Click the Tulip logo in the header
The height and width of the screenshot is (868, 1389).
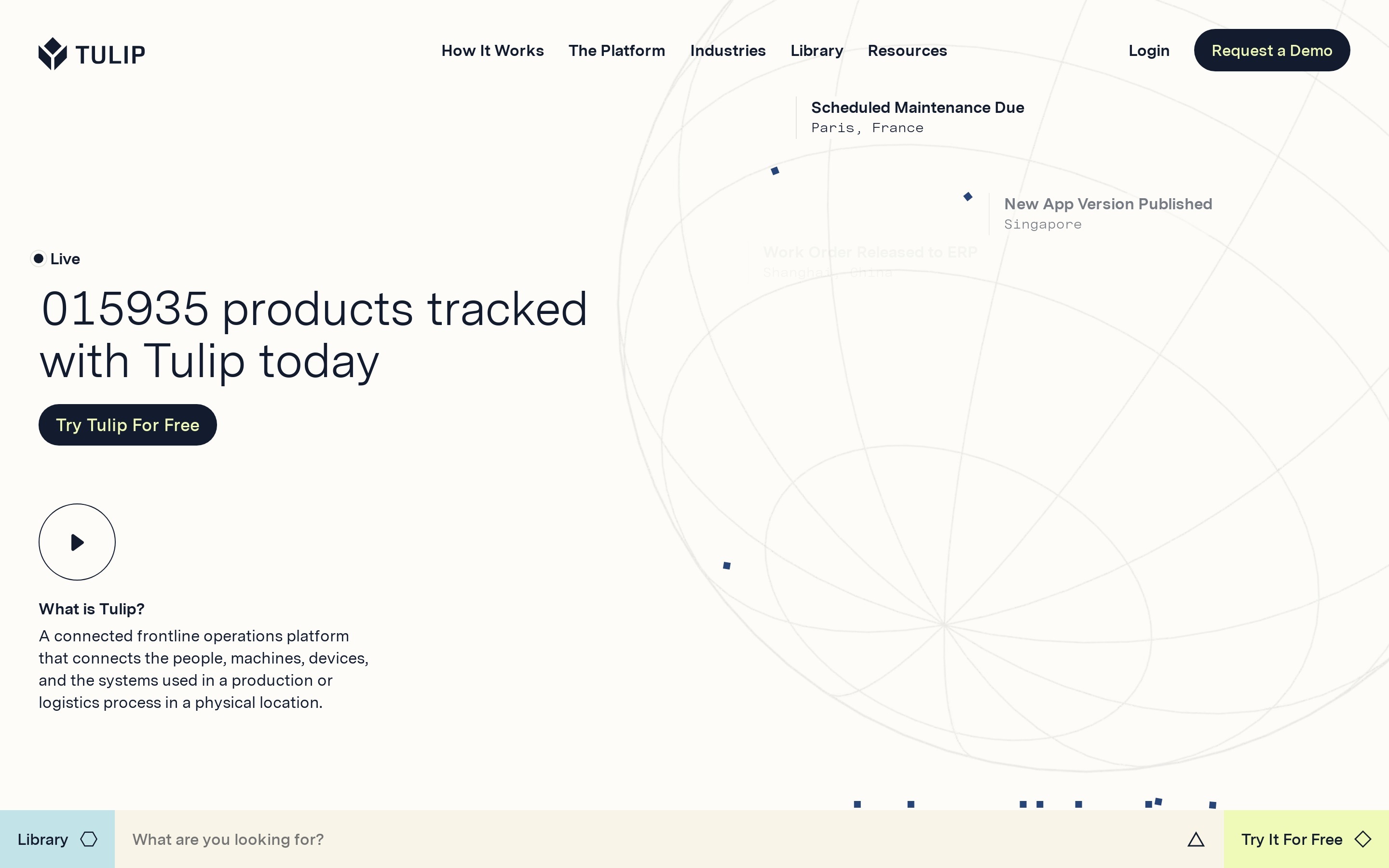click(x=92, y=54)
